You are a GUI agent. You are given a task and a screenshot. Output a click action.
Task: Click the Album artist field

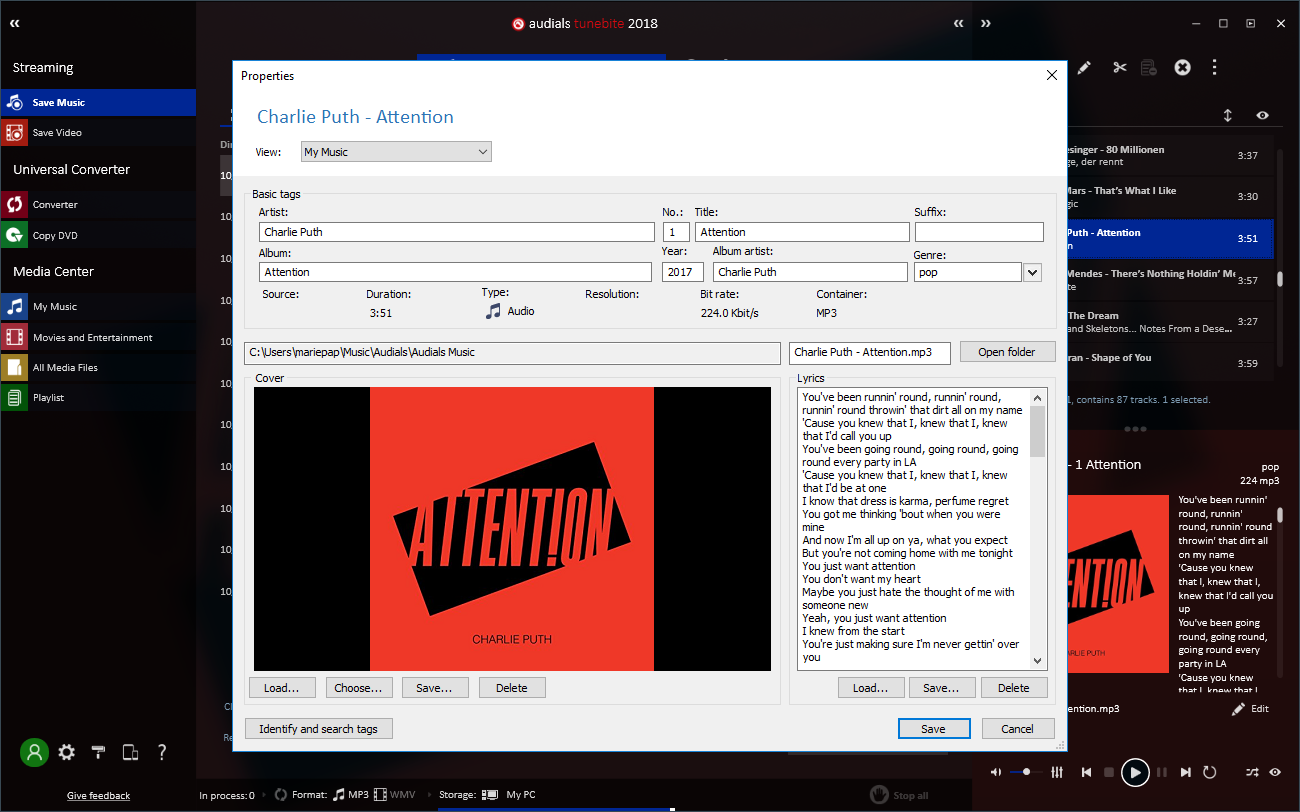pyautogui.click(x=810, y=272)
